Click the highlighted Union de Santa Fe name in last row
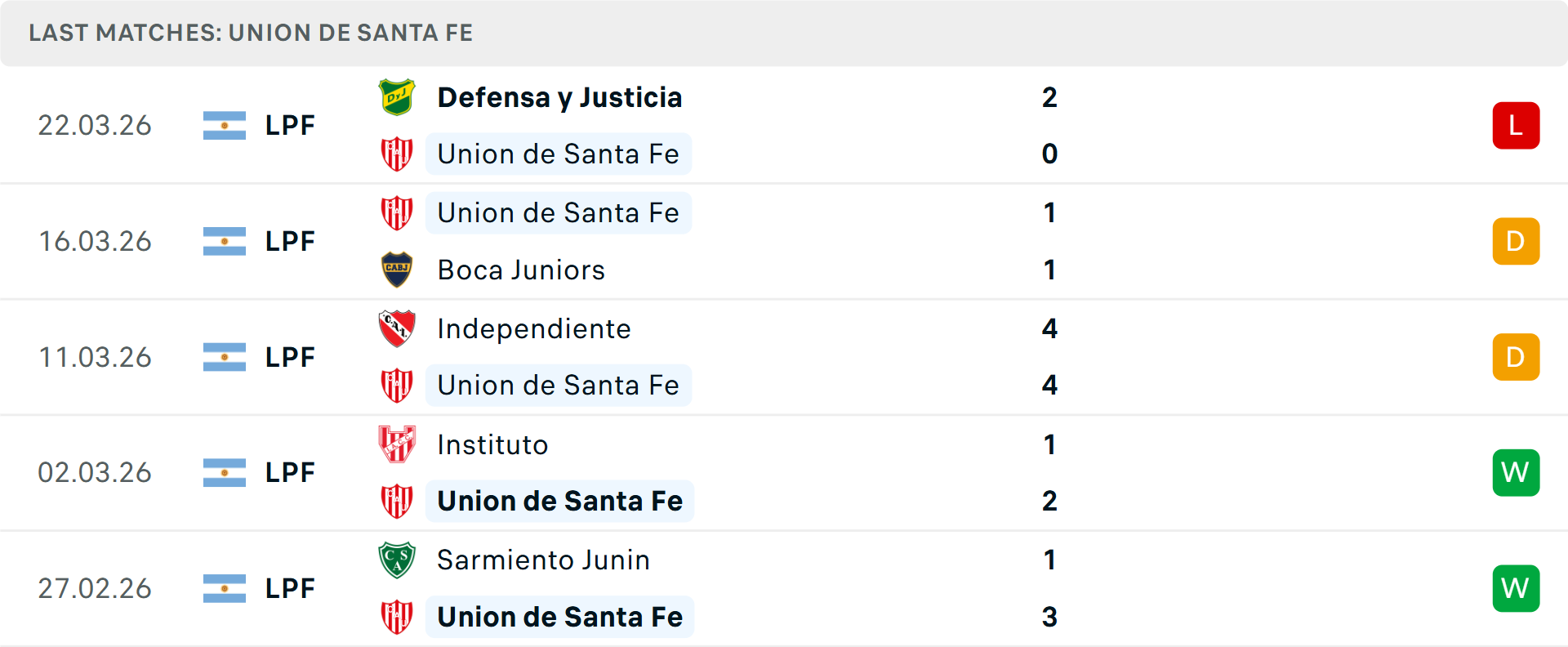Viewport: 1568px width, 647px height. (560, 617)
